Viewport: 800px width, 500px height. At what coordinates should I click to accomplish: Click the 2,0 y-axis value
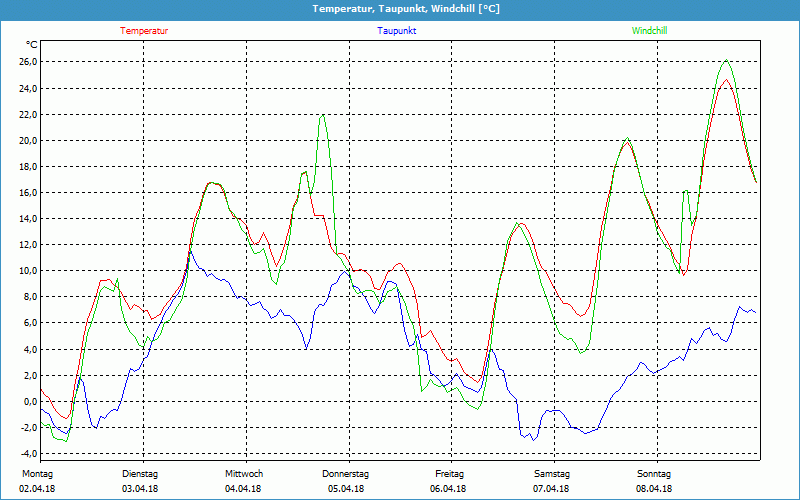(30, 376)
